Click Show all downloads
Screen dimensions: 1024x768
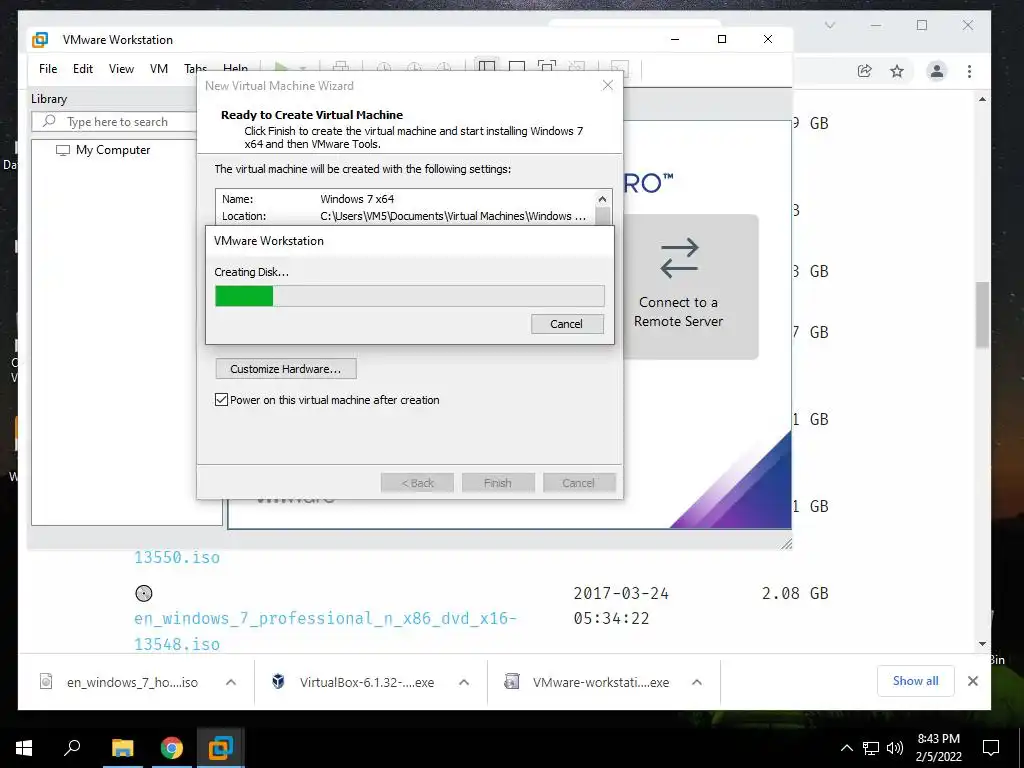tap(916, 681)
